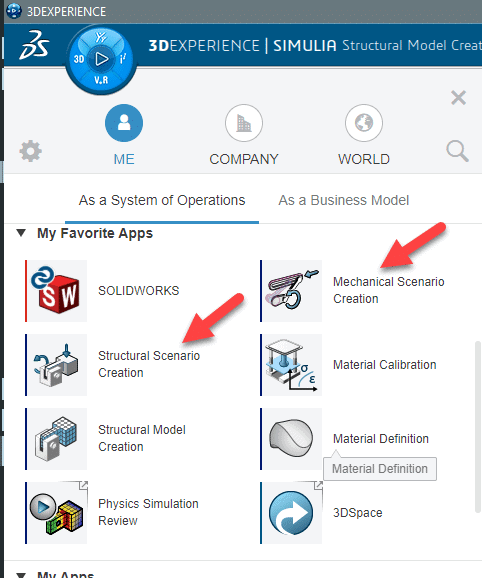The width and height of the screenshot is (482, 578).
Task: Open the SOLIDWORKS app icon
Action: click(x=56, y=291)
